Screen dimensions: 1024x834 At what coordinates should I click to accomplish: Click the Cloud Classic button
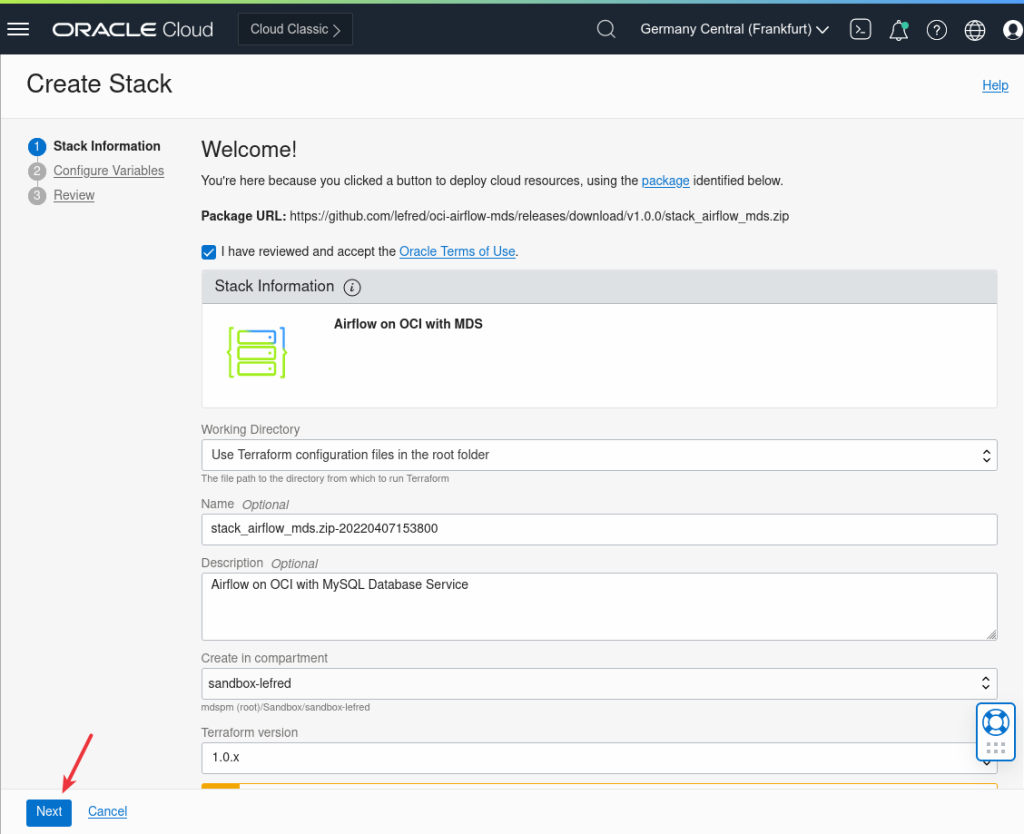(x=295, y=29)
